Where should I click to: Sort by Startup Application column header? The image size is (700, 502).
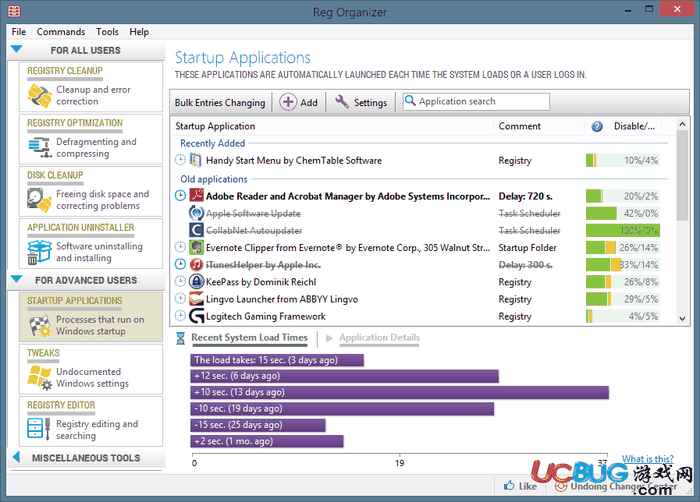coord(332,126)
